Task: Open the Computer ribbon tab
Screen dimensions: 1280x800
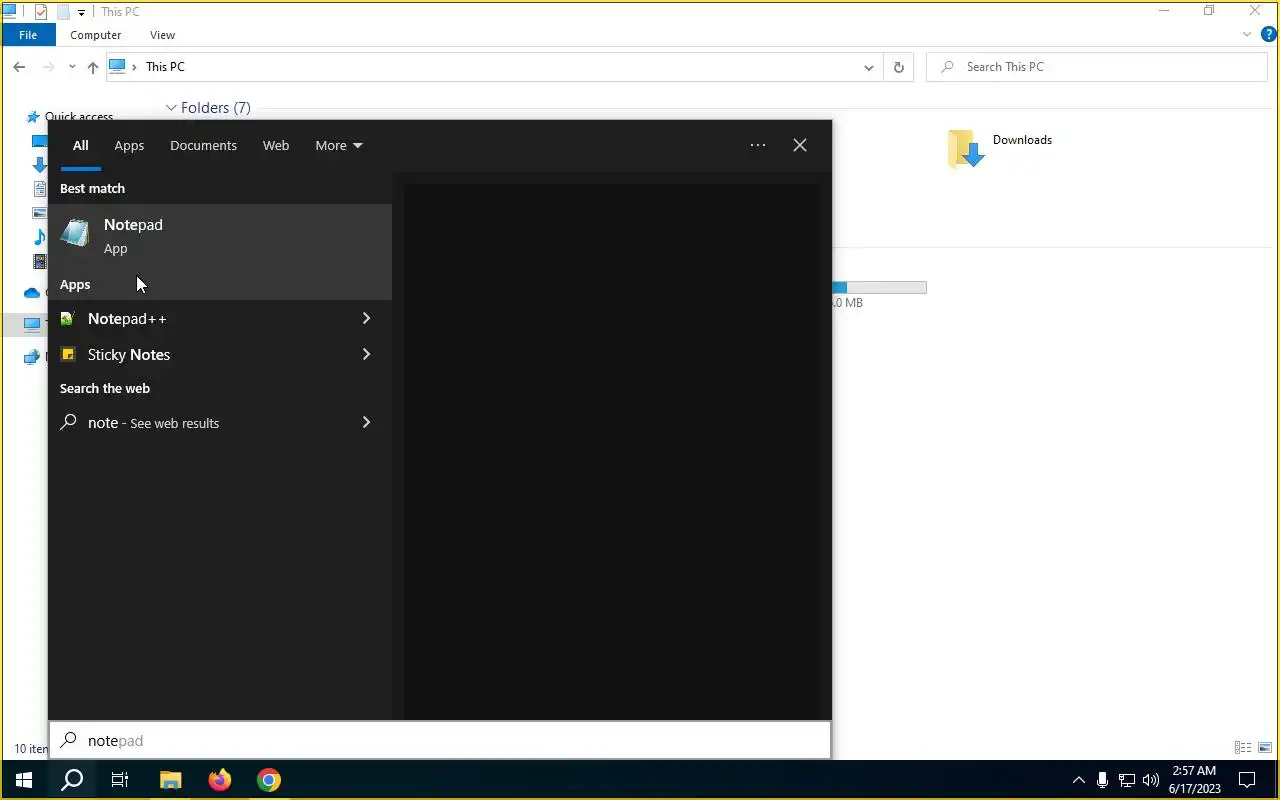Action: [x=96, y=35]
